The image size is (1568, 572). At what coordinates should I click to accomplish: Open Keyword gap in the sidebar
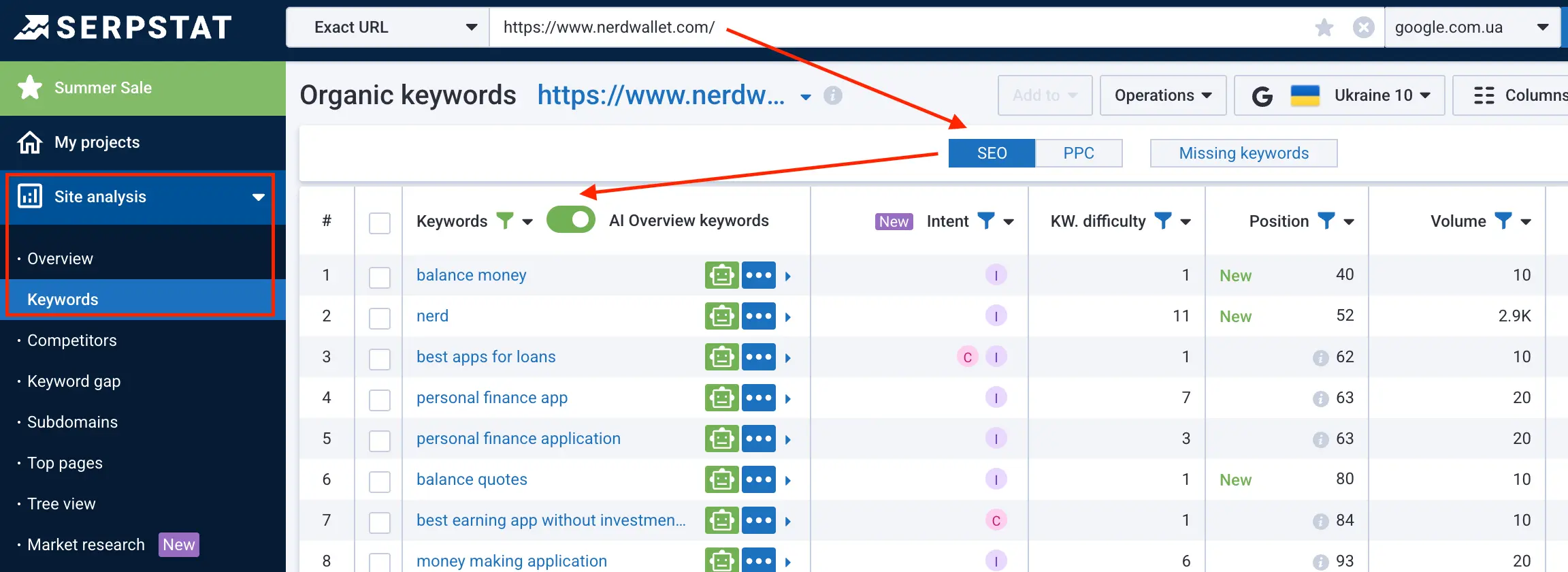click(73, 381)
